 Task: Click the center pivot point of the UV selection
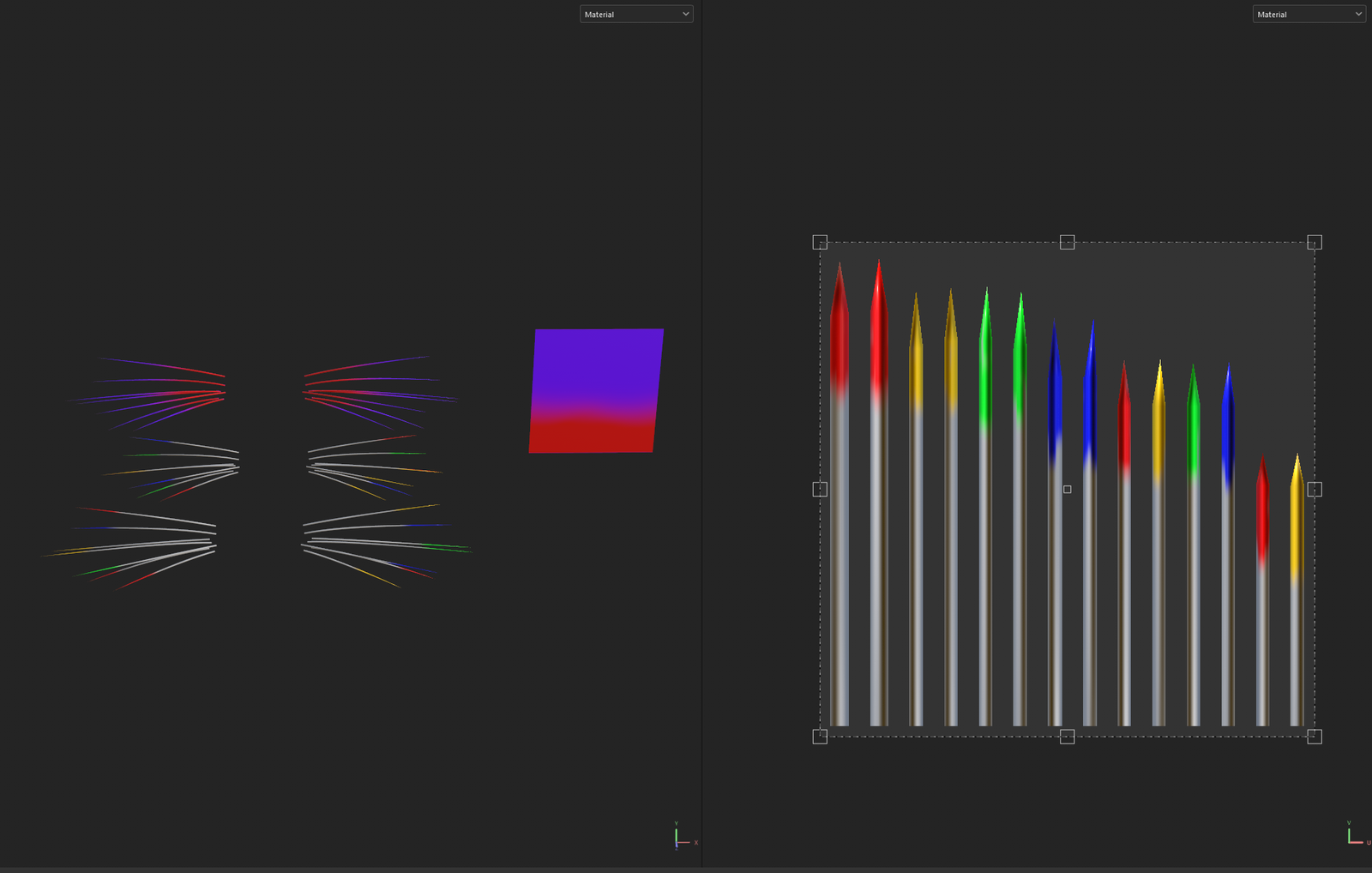(x=1067, y=489)
